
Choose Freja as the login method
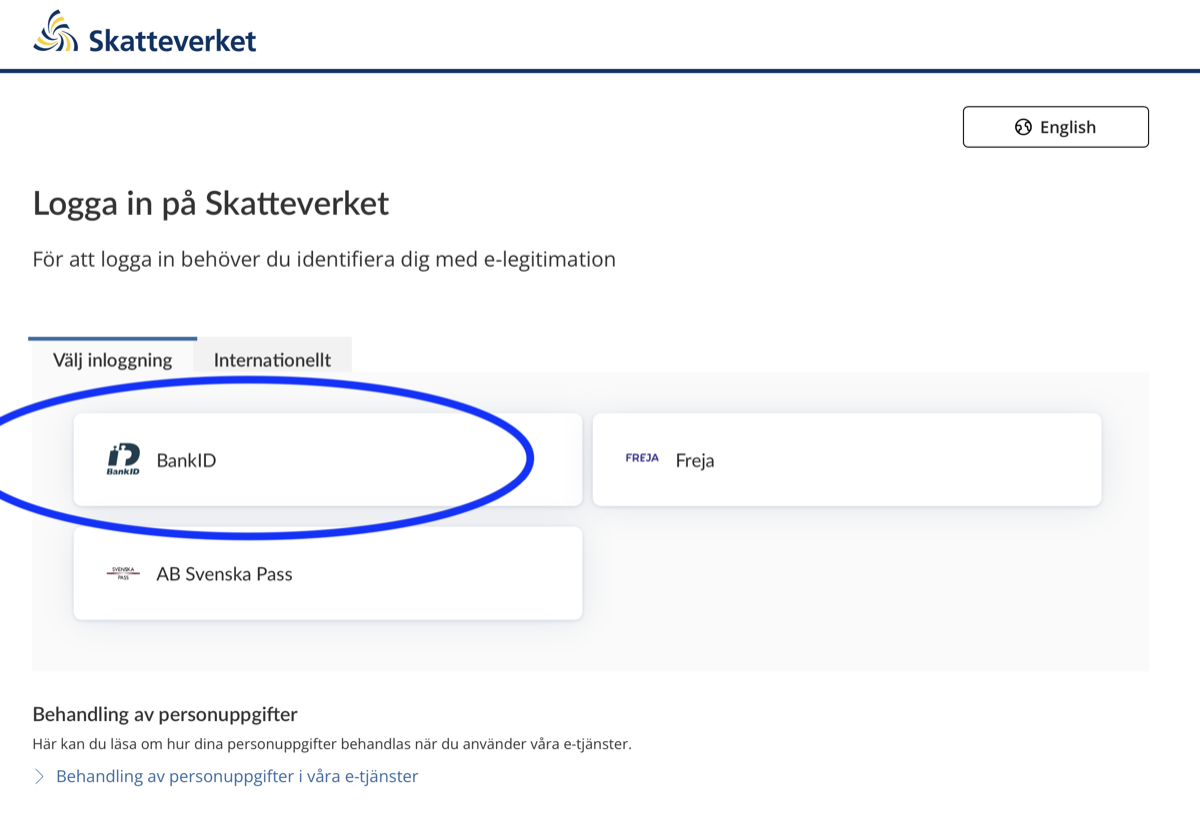pyautogui.click(x=847, y=460)
